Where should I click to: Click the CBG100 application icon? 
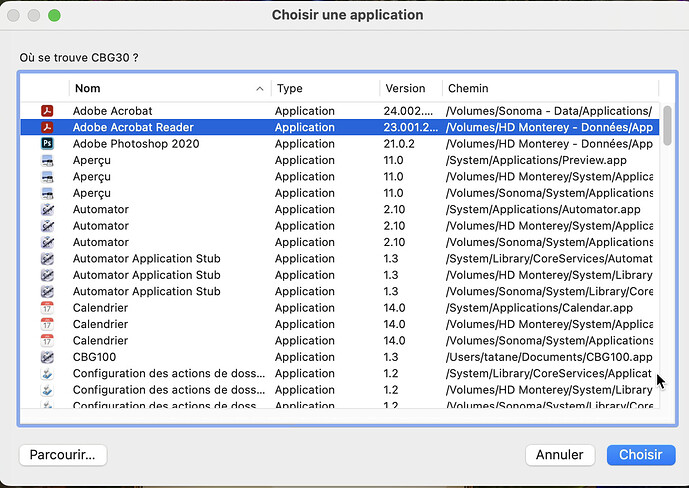[47, 357]
